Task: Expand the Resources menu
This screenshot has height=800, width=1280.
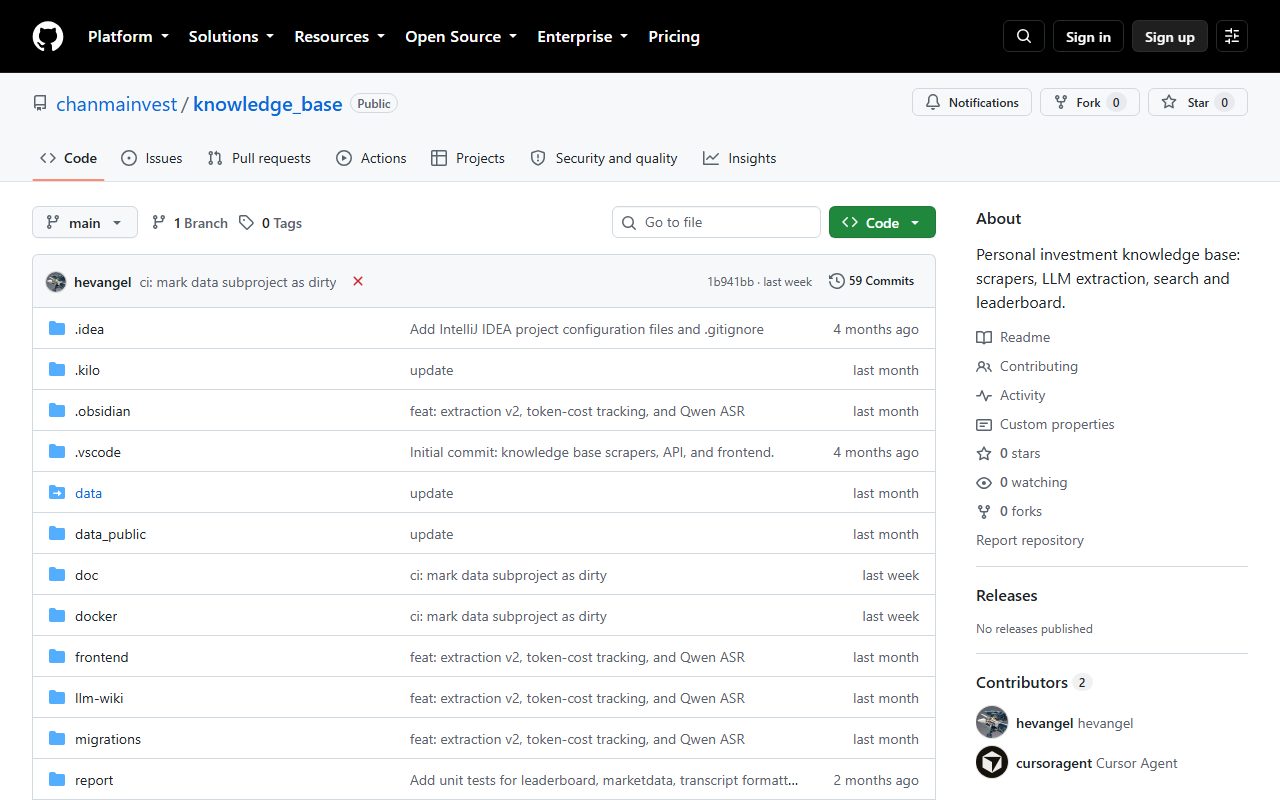Action: (339, 36)
